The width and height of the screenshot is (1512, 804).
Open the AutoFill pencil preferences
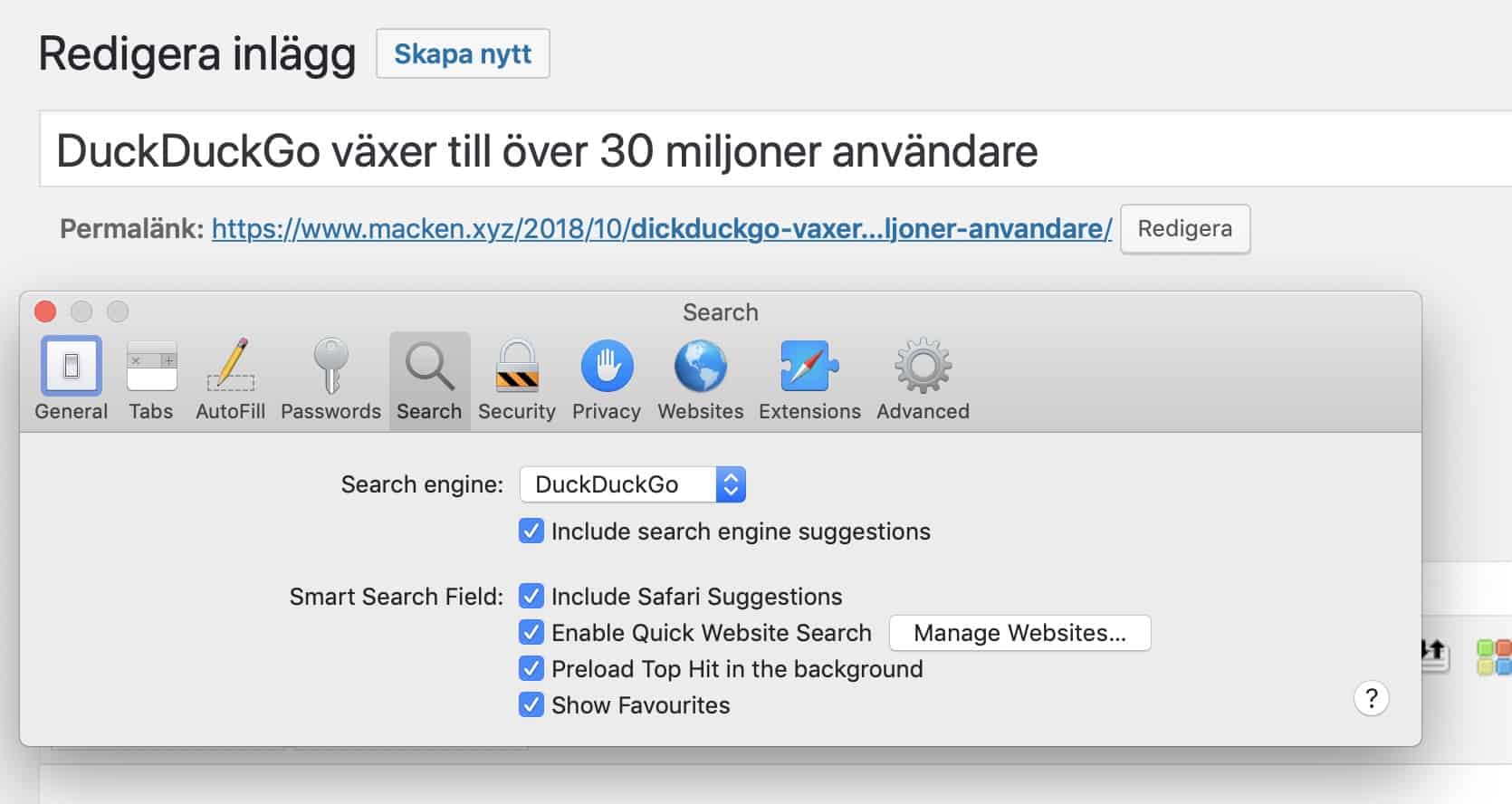pyautogui.click(x=230, y=378)
